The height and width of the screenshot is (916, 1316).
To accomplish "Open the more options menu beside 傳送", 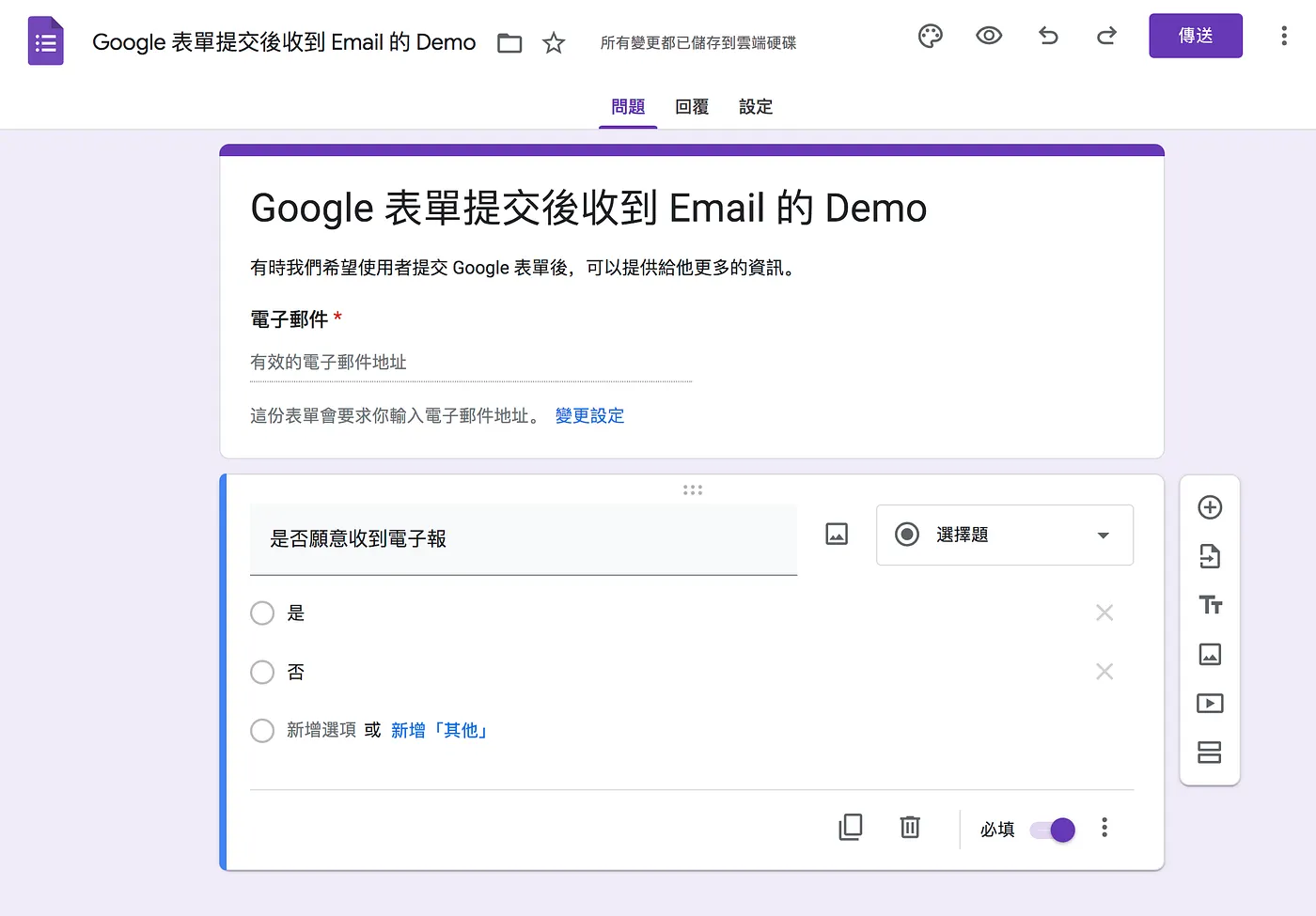I will 1284,37.
